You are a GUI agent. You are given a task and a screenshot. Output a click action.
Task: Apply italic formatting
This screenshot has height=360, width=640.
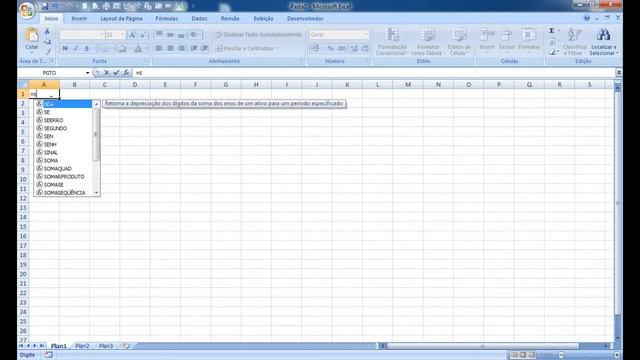76,48
